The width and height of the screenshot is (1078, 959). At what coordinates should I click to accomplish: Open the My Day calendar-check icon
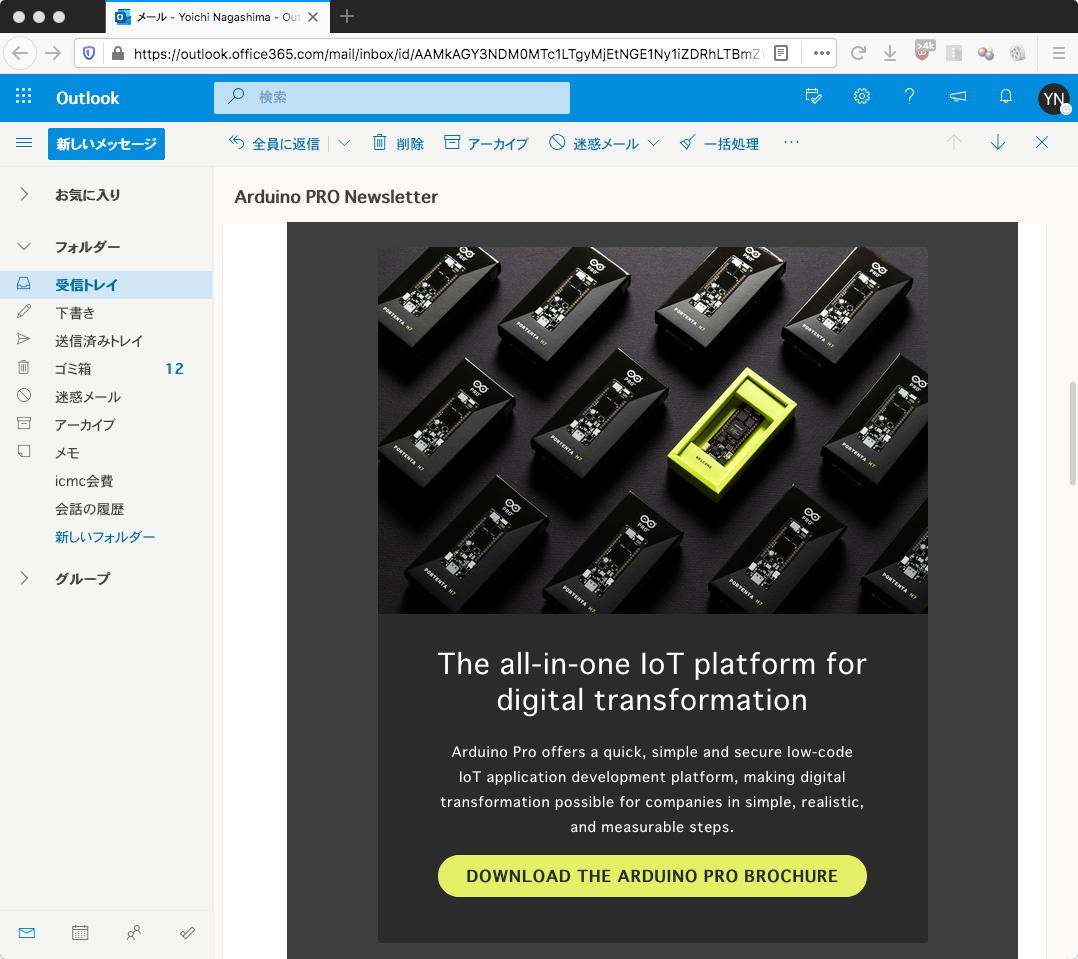pos(813,96)
